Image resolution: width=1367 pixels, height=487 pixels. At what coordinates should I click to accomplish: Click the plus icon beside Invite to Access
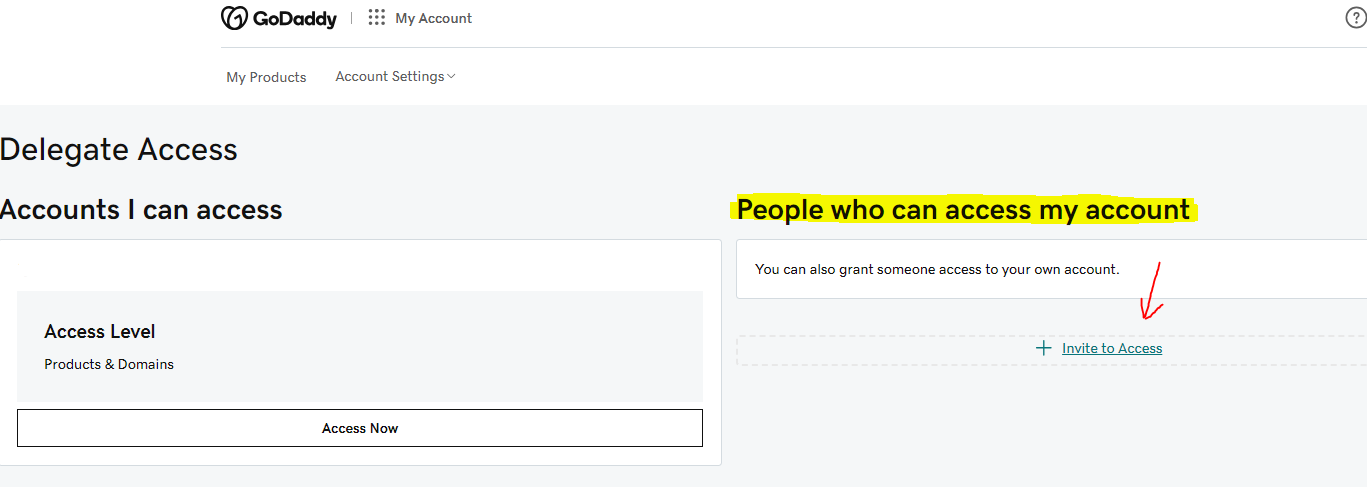coord(1044,348)
